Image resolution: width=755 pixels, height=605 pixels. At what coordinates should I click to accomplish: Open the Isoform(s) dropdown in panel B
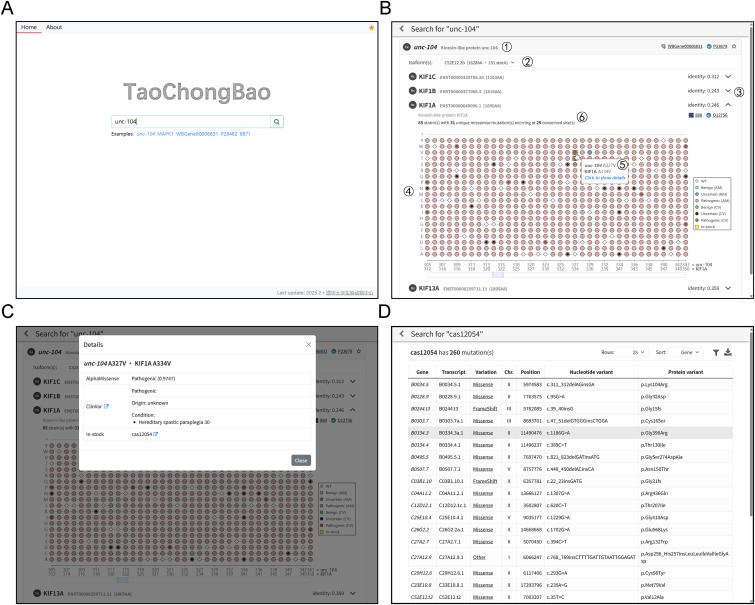[477, 63]
